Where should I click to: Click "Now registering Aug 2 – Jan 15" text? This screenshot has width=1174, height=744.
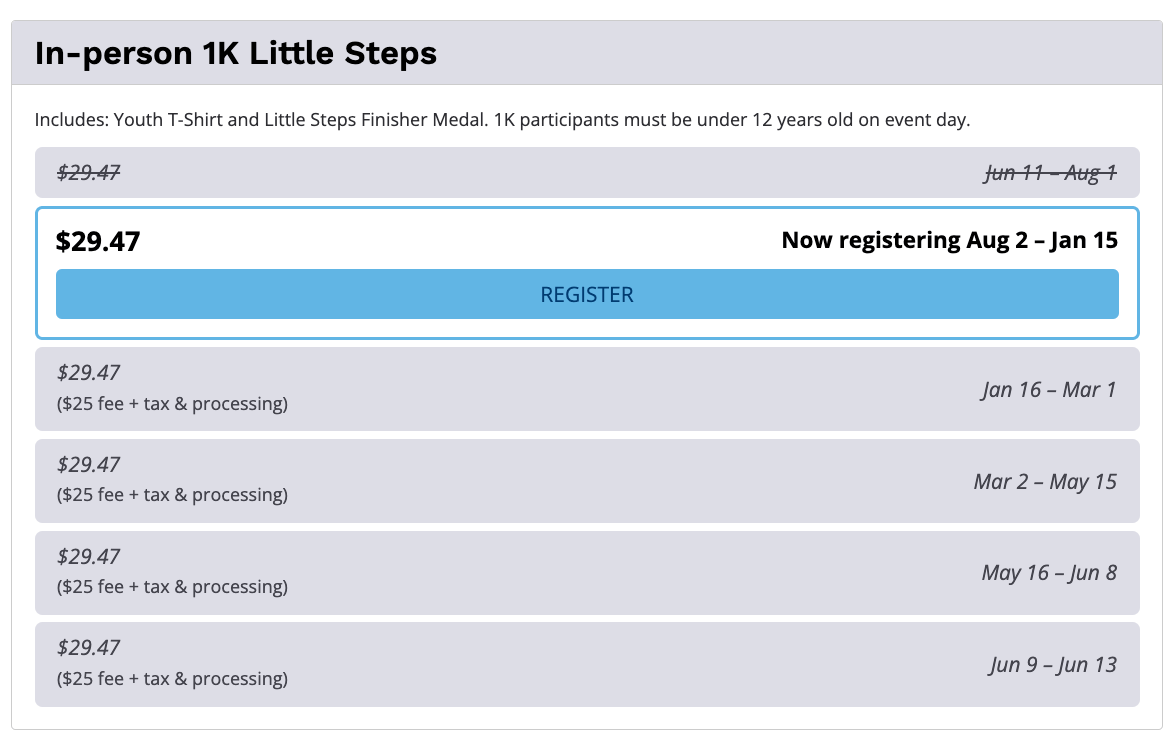949,240
